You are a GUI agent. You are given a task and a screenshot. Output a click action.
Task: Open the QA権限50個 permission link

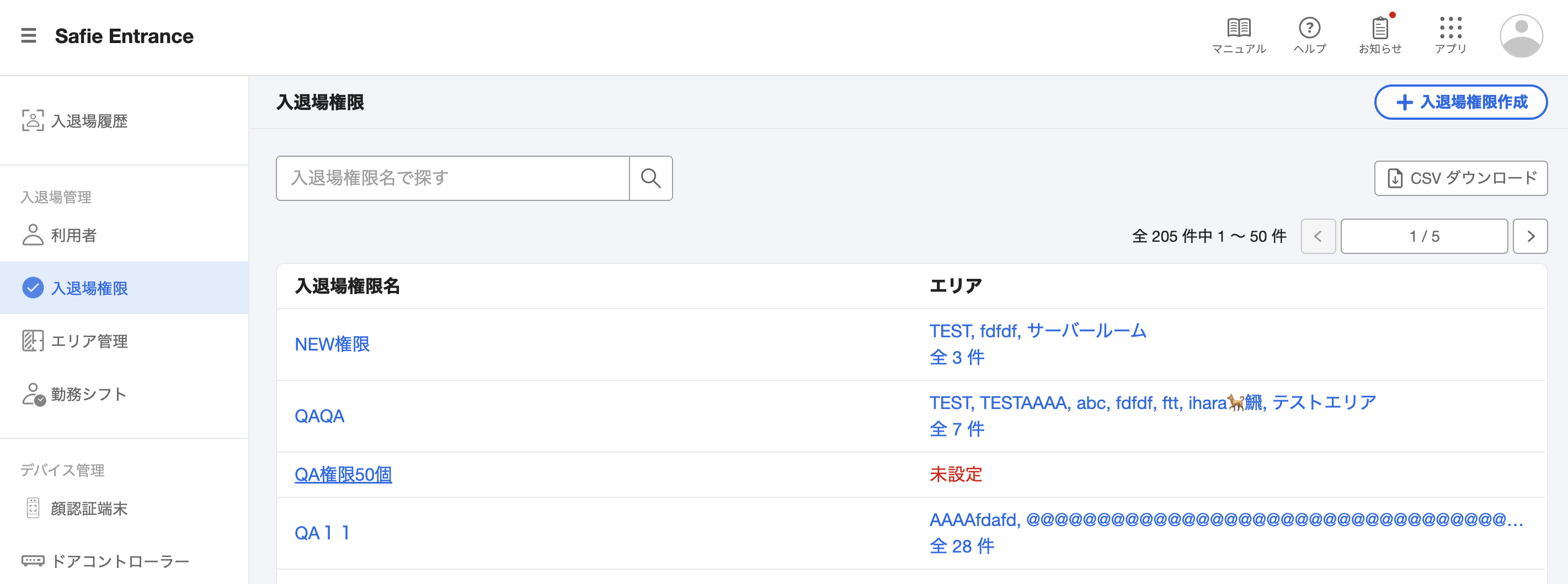coord(343,474)
